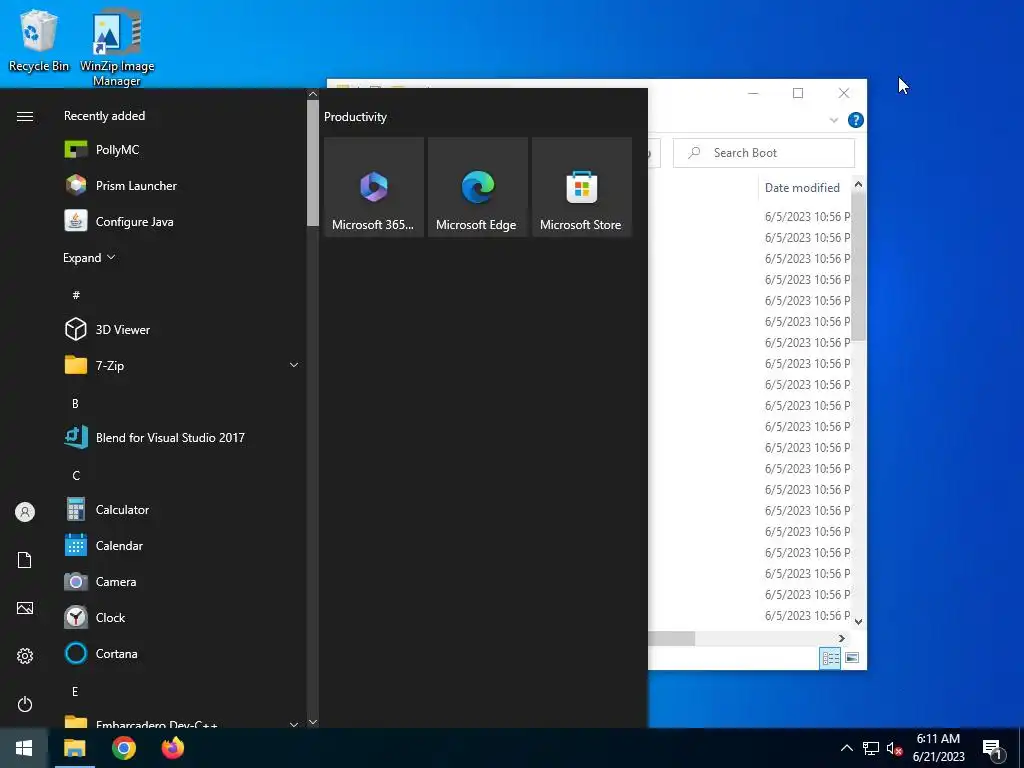Open user account icon in Start sidebar
1024x768 pixels.
pos(25,512)
